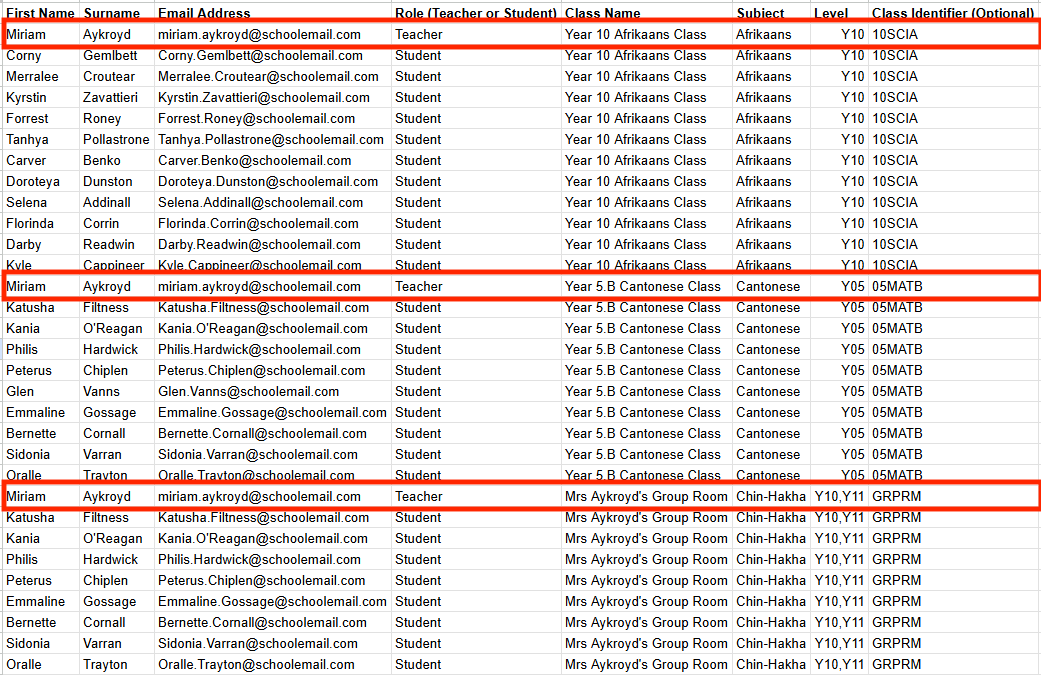Click Florinda.Corrin@schoolemail.com cell
This screenshot has height=675, width=1041.
[272, 224]
